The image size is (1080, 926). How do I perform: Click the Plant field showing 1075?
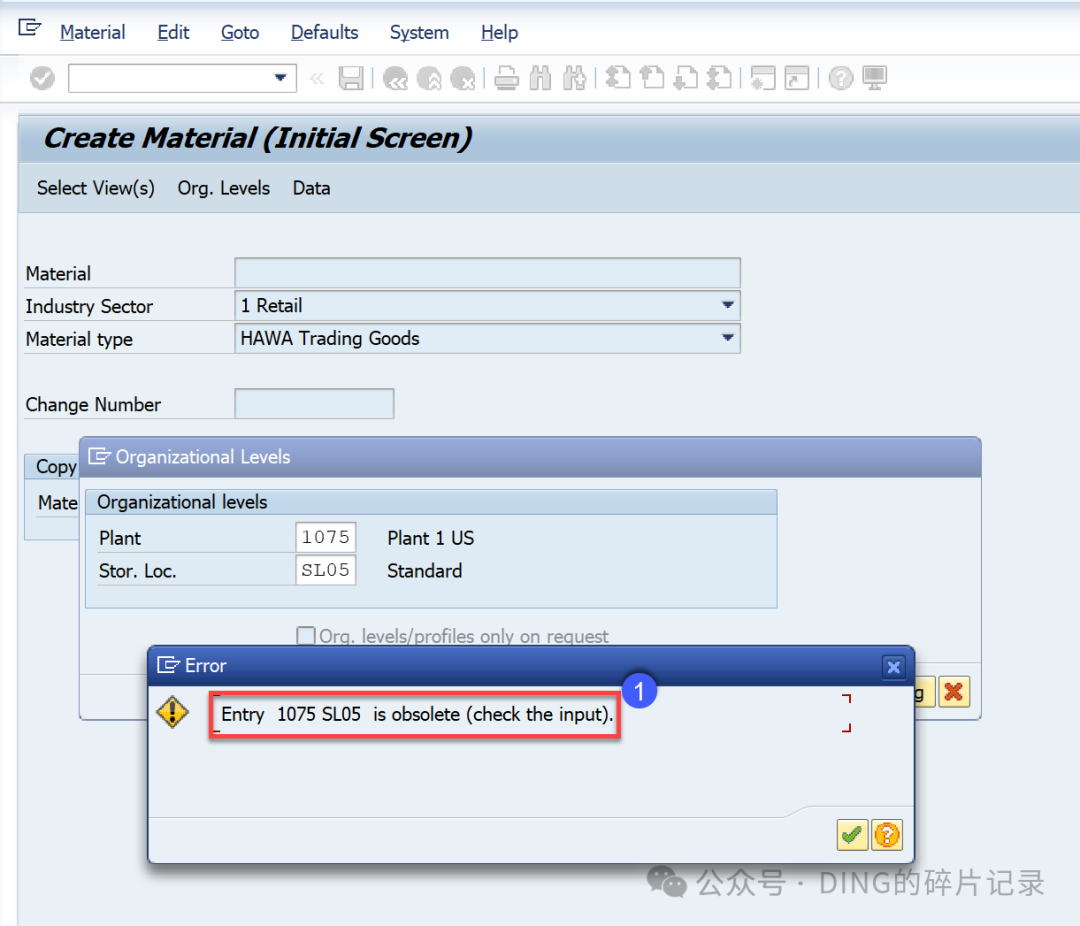(x=326, y=537)
